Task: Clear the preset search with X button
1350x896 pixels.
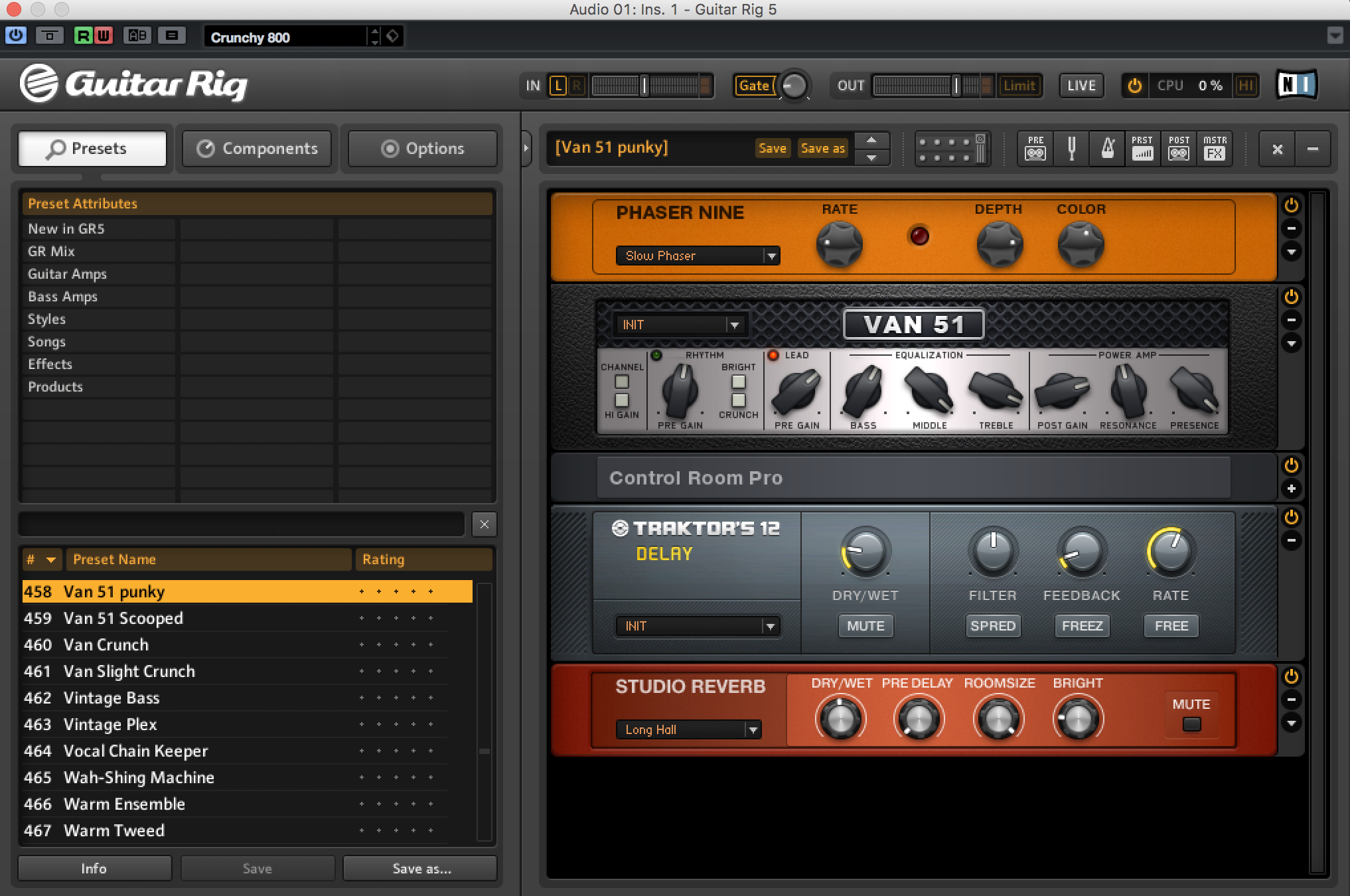Action: (485, 524)
